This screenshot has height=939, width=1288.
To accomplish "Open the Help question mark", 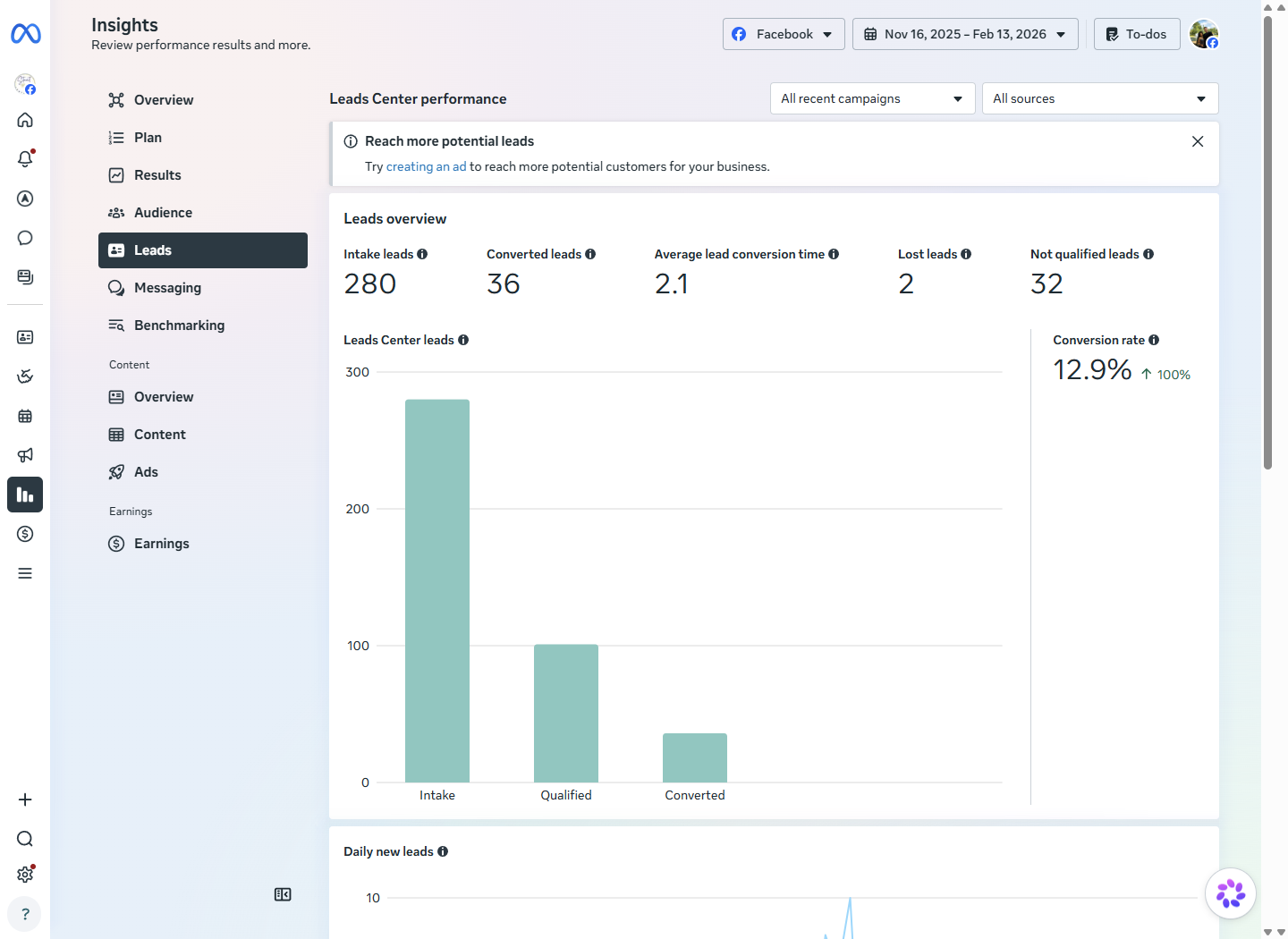I will pyautogui.click(x=25, y=914).
